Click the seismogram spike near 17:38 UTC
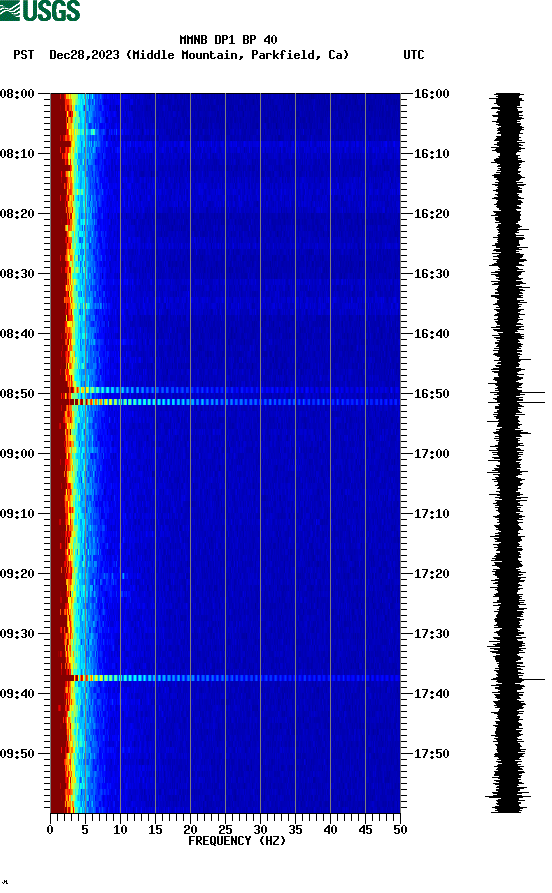 [x=534, y=679]
